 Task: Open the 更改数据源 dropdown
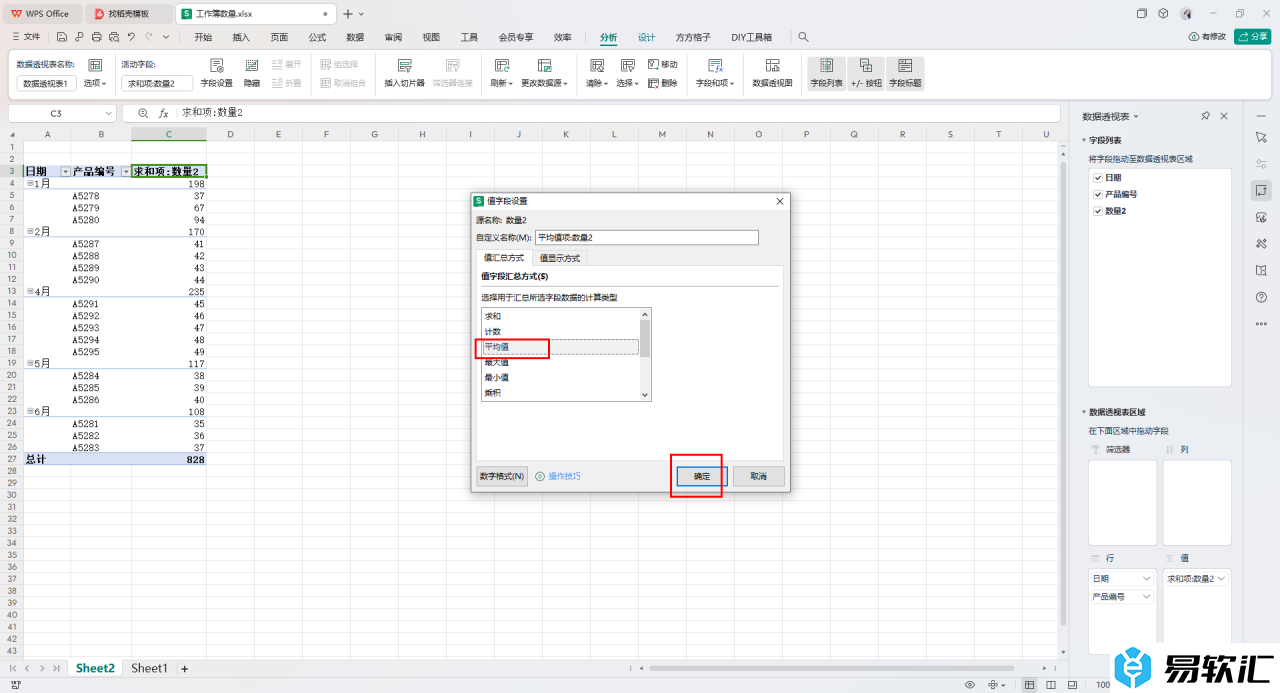[x=544, y=83]
